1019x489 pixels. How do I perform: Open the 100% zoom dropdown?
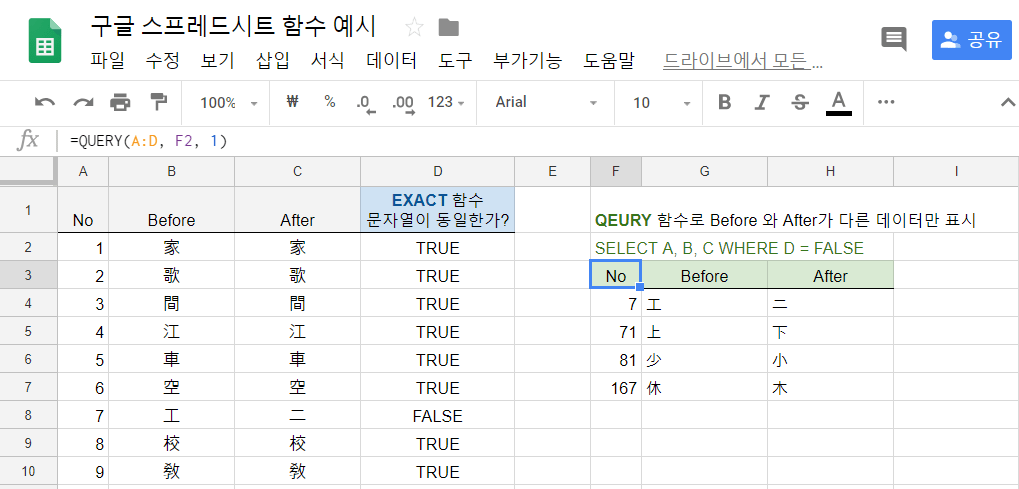coord(228,102)
